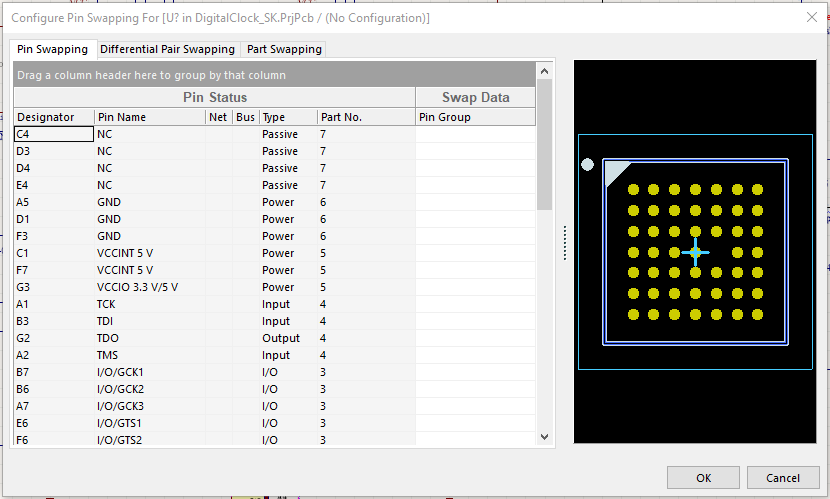Select the Pin Swapping tab

(52, 49)
